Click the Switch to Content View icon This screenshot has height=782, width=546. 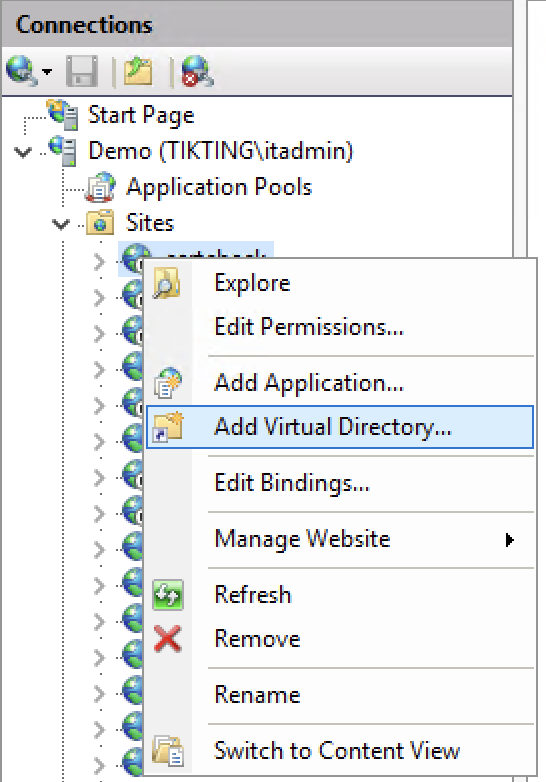[x=168, y=751]
